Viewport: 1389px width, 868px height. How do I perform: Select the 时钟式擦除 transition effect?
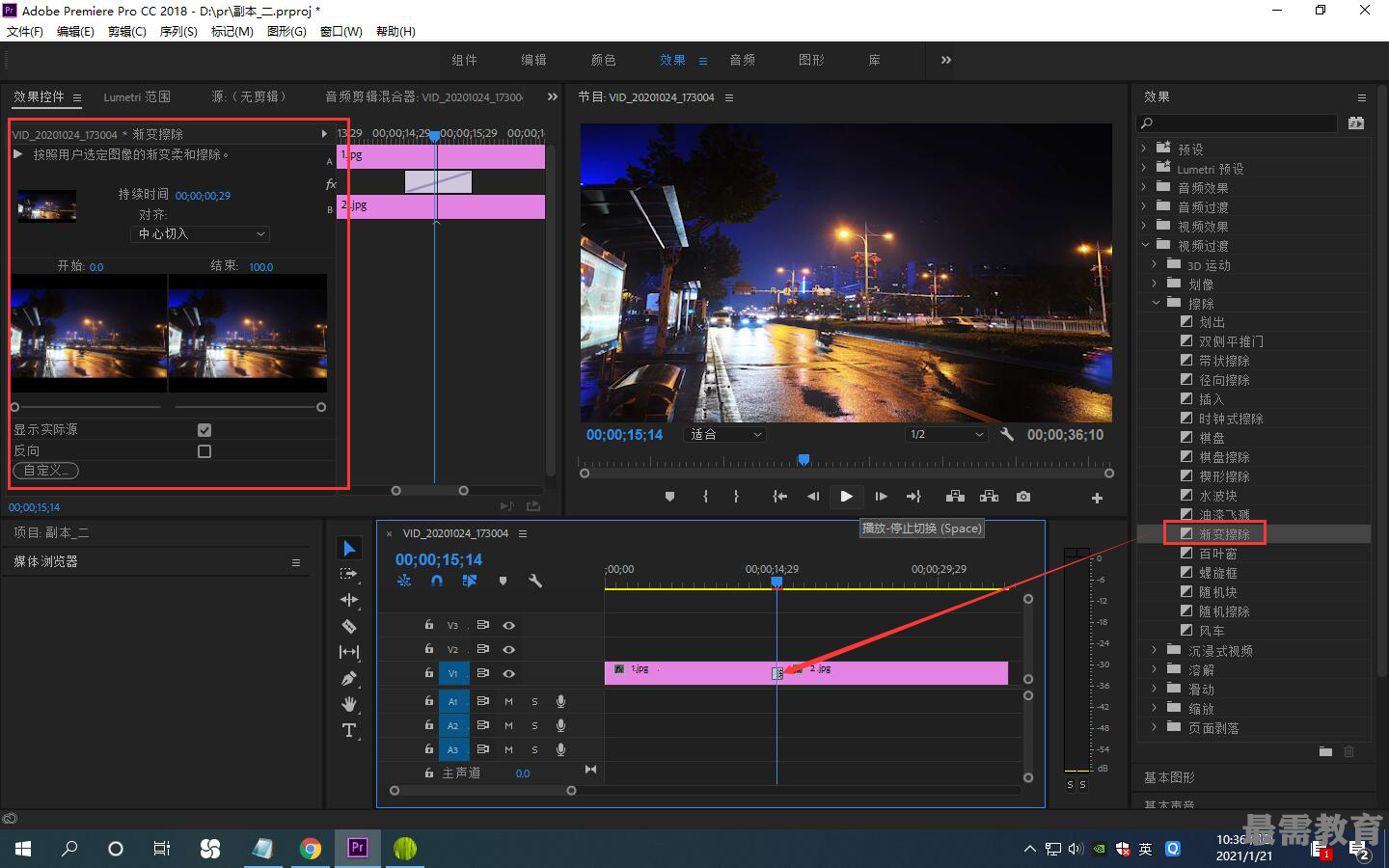point(1231,419)
